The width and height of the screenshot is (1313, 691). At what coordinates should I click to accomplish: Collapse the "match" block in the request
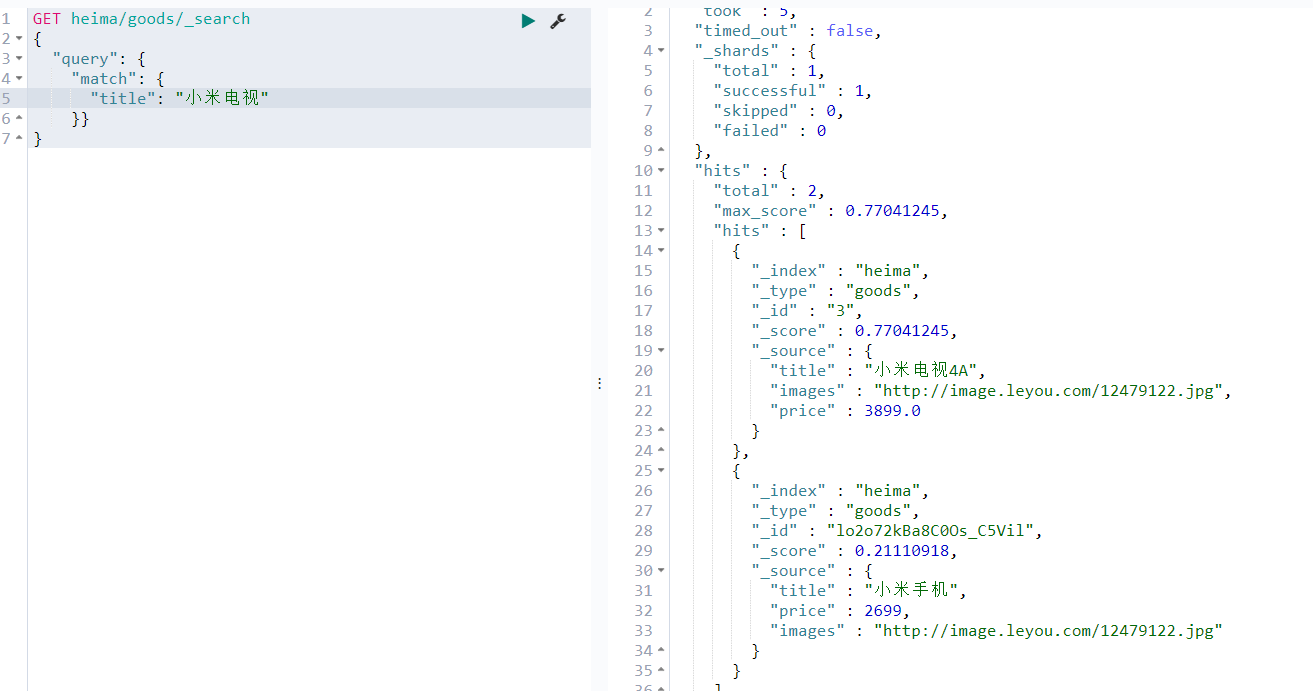coord(19,78)
